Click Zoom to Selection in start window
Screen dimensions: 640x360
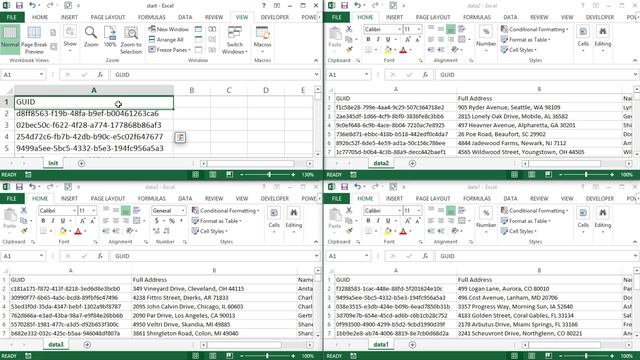click(131, 40)
